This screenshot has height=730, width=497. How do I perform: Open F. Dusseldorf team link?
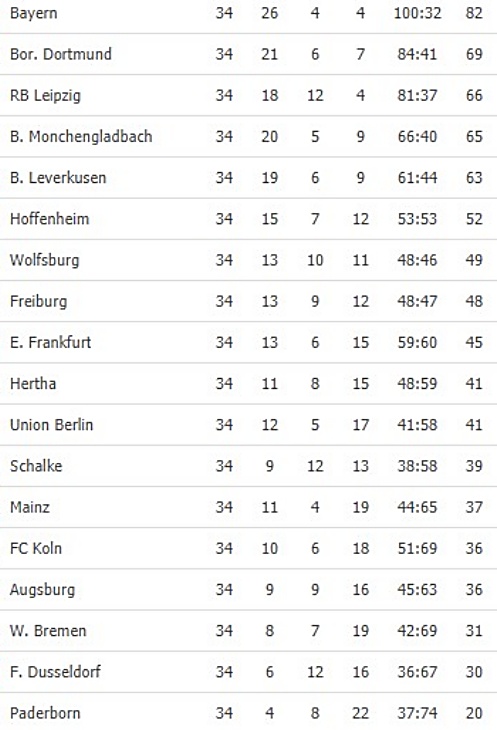point(55,672)
